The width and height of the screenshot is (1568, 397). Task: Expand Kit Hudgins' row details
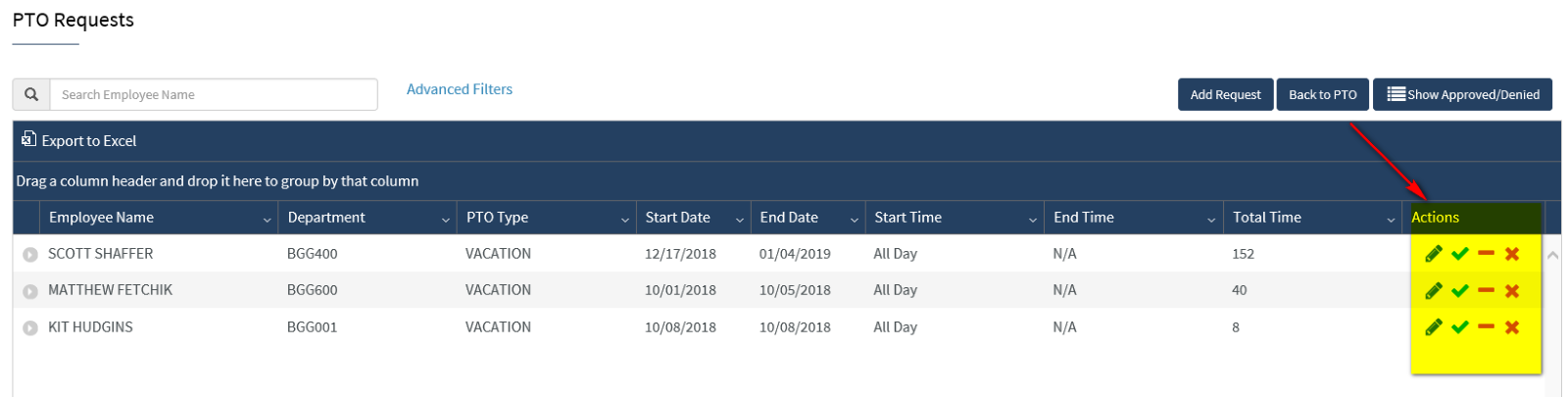point(30,328)
